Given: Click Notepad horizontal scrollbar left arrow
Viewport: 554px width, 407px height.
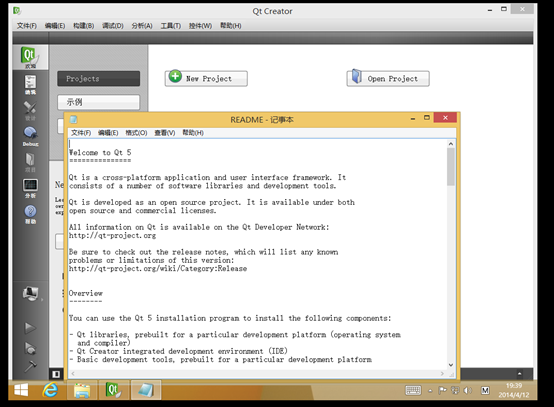Looking at the screenshot, I should [73, 373].
